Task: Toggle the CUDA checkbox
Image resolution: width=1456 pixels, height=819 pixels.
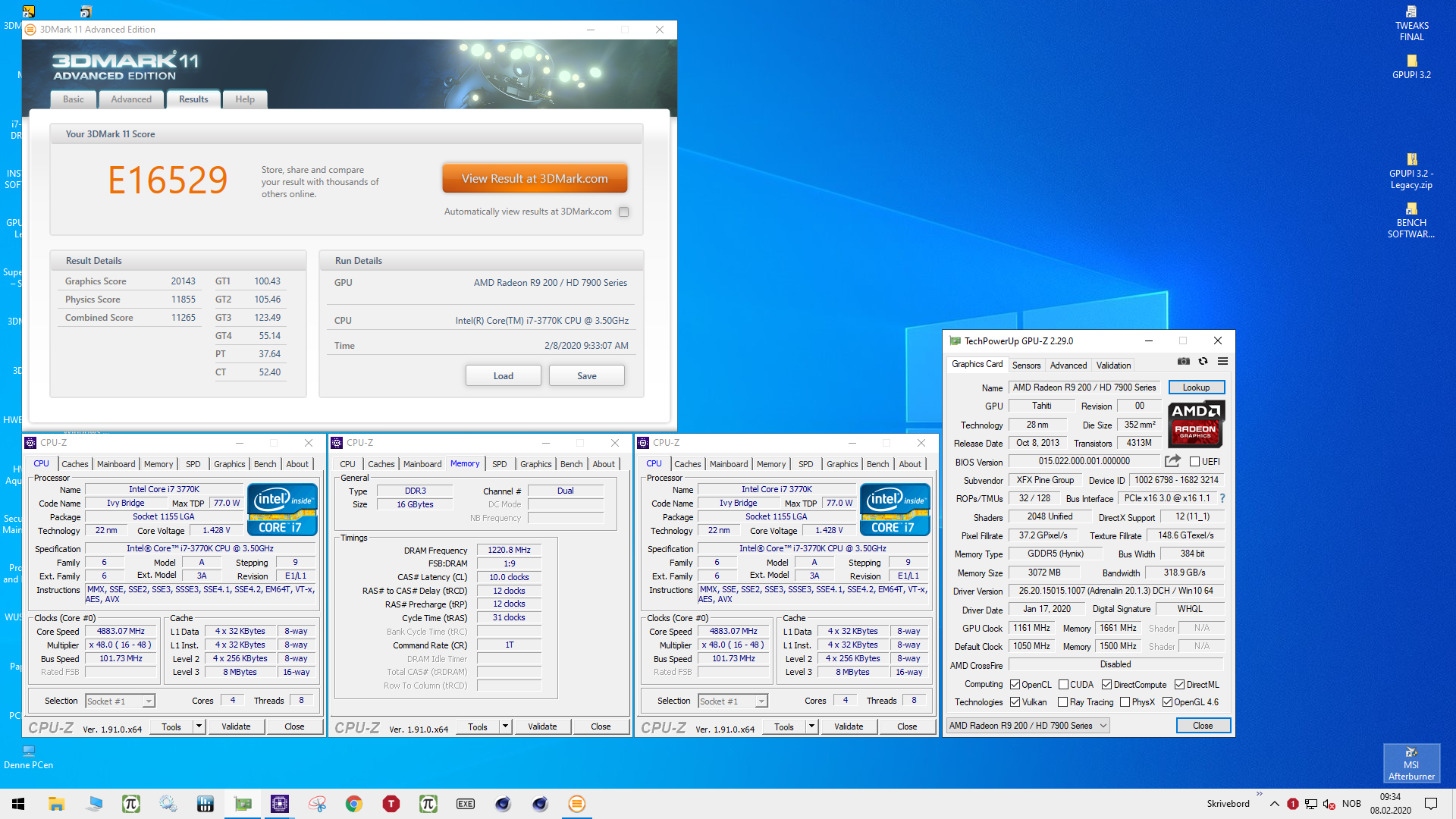Action: pyautogui.click(x=1063, y=685)
